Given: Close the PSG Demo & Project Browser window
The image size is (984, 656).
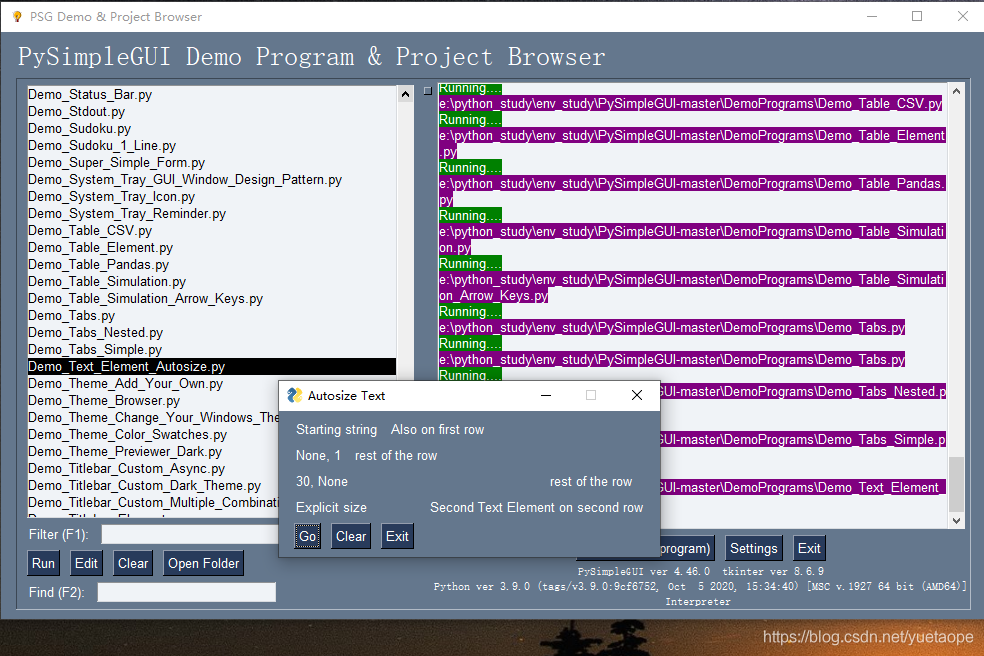Looking at the screenshot, I should [963, 16].
